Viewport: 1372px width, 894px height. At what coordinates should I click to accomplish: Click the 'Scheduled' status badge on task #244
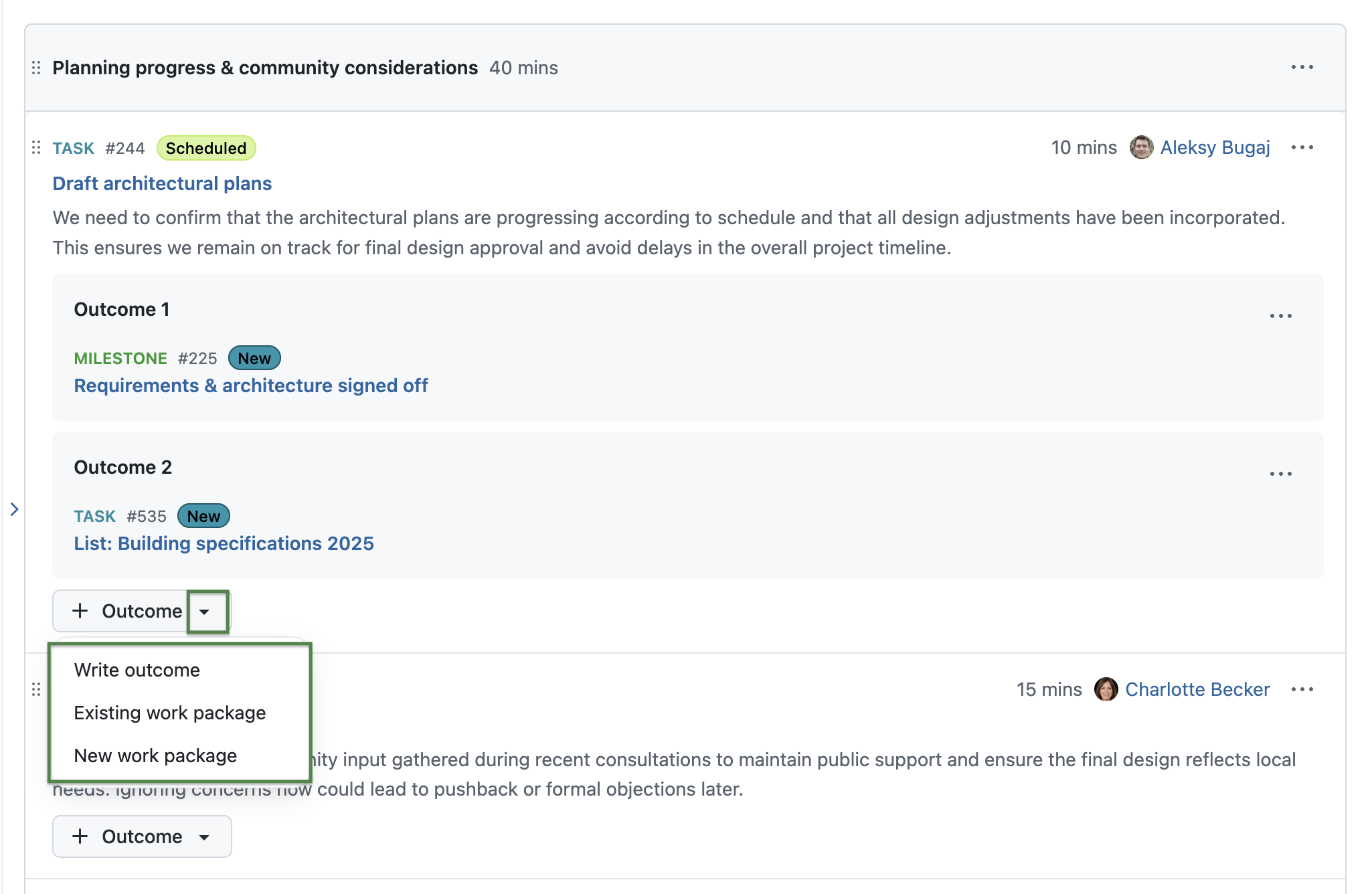(x=205, y=148)
